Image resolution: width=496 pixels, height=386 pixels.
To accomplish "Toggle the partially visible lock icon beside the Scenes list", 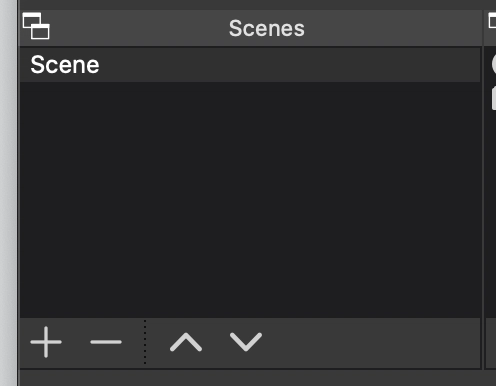I will (494, 98).
